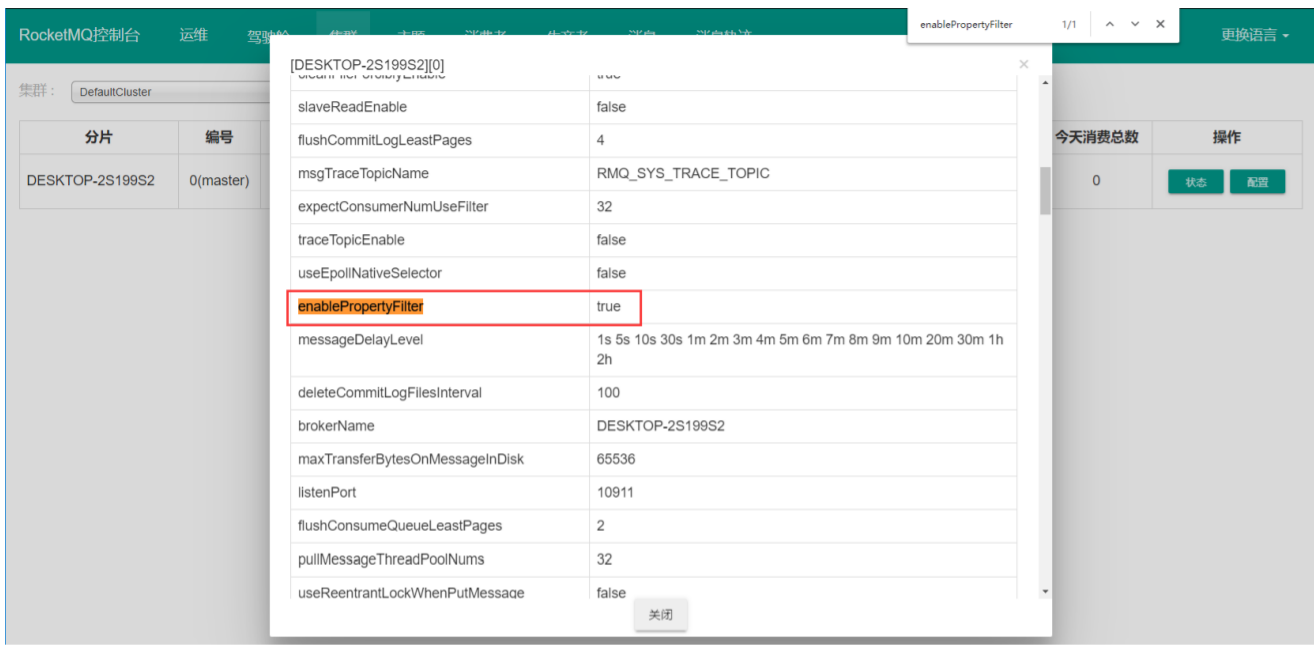
Task: Select the msgTraceTopicName property name
Action: tap(363, 173)
